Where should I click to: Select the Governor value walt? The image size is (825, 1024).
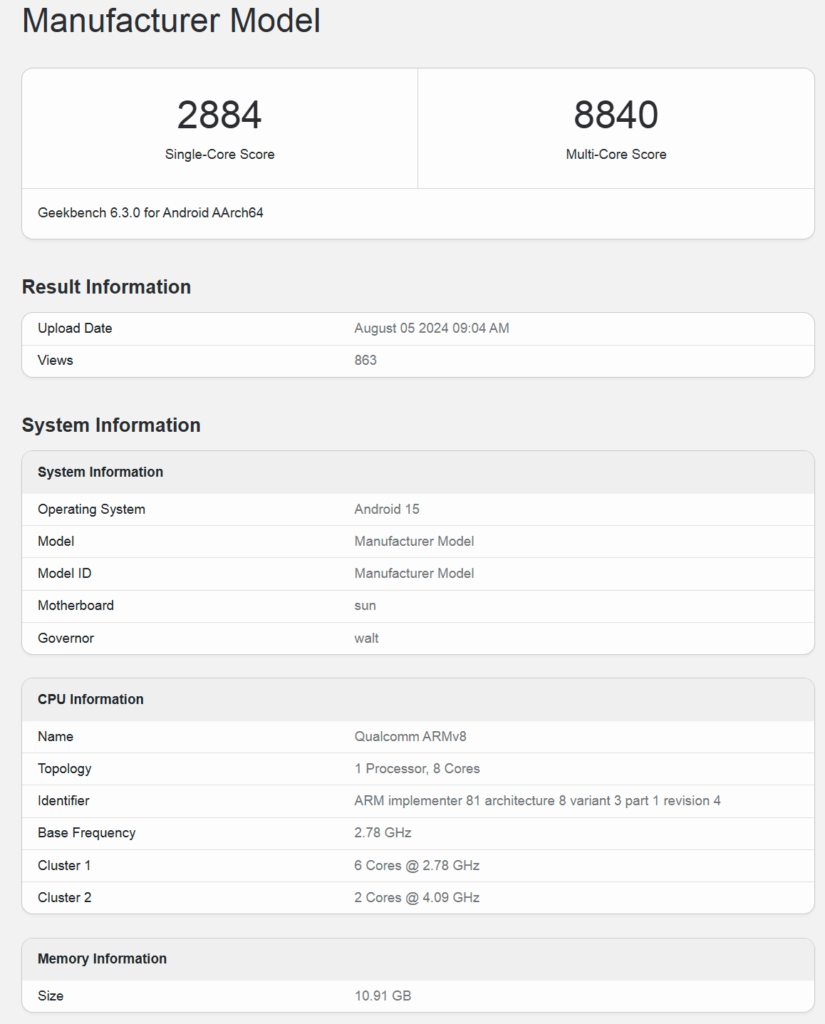366,638
